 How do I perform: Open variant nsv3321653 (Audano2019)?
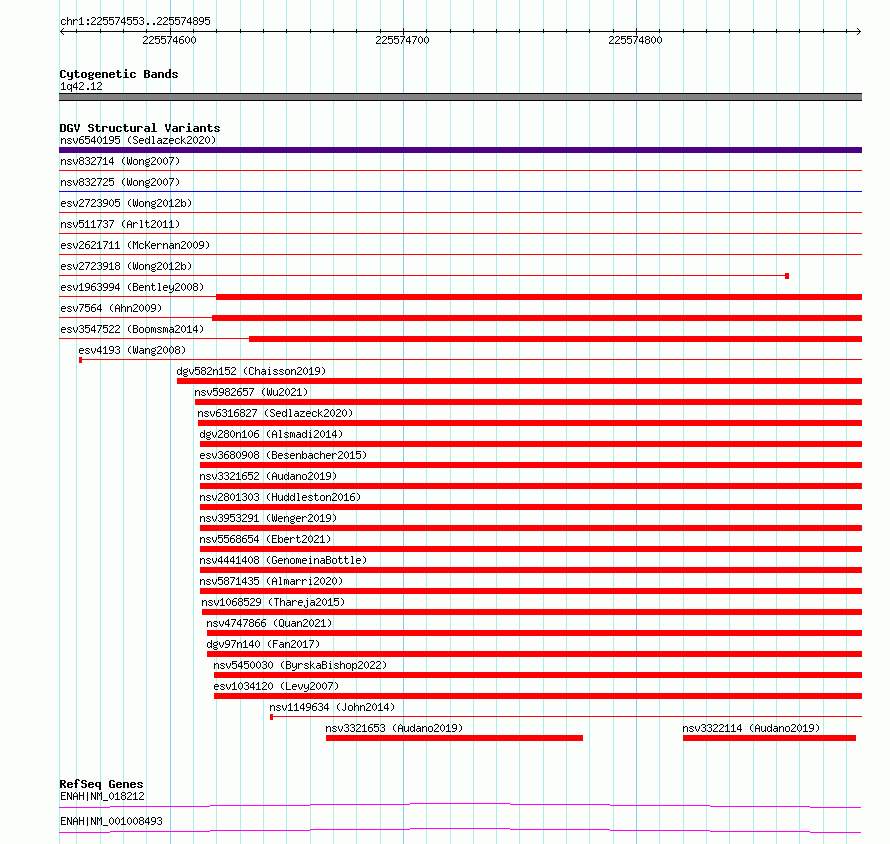[x=394, y=728]
